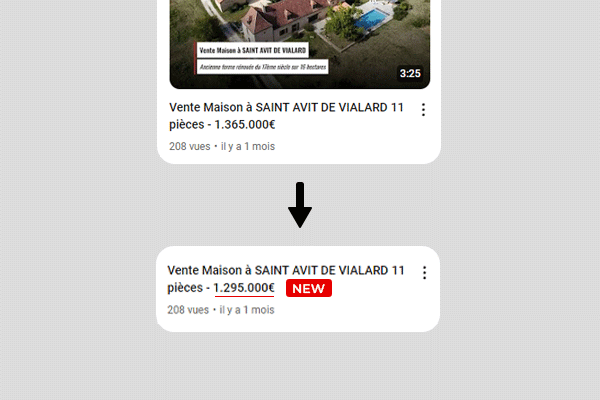Screen dimensions: 600x400
Task: Open the video titled Vente Maison 1.365.000€
Action: 286,116
